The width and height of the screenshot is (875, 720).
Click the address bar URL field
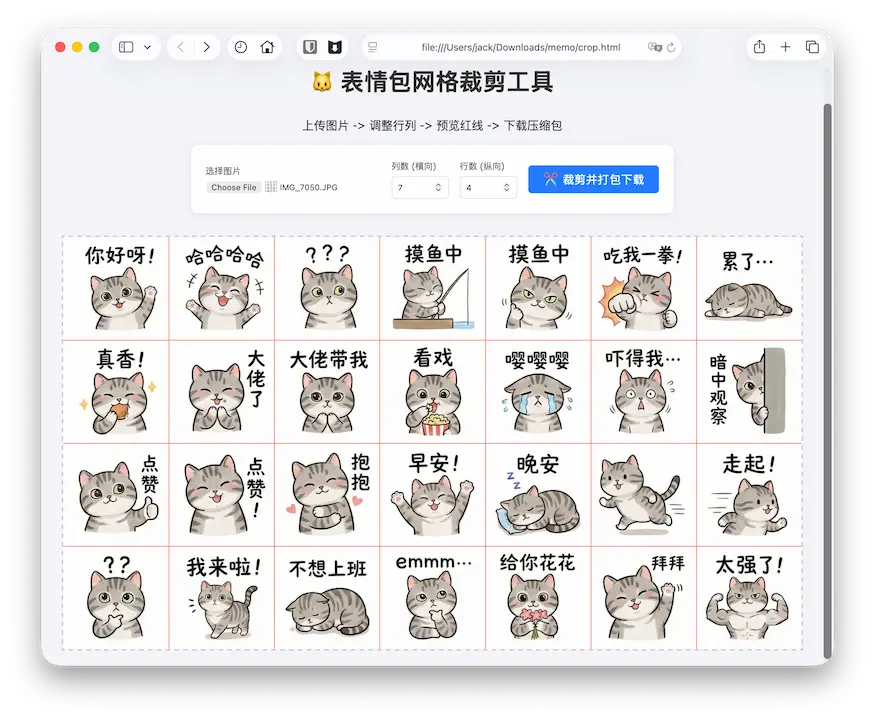coord(520,47)
